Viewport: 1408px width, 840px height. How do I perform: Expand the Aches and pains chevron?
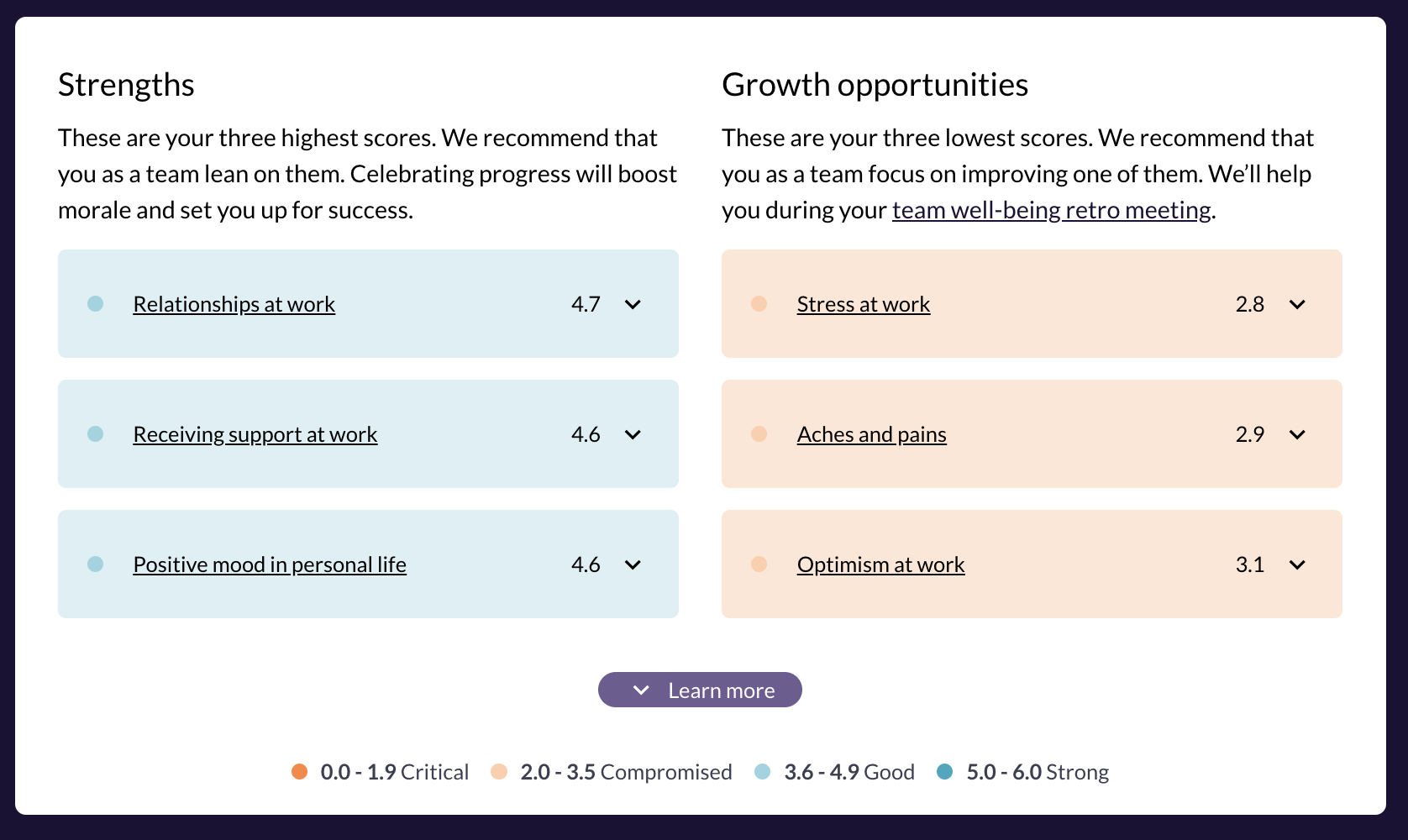(x=1297, y=434)
